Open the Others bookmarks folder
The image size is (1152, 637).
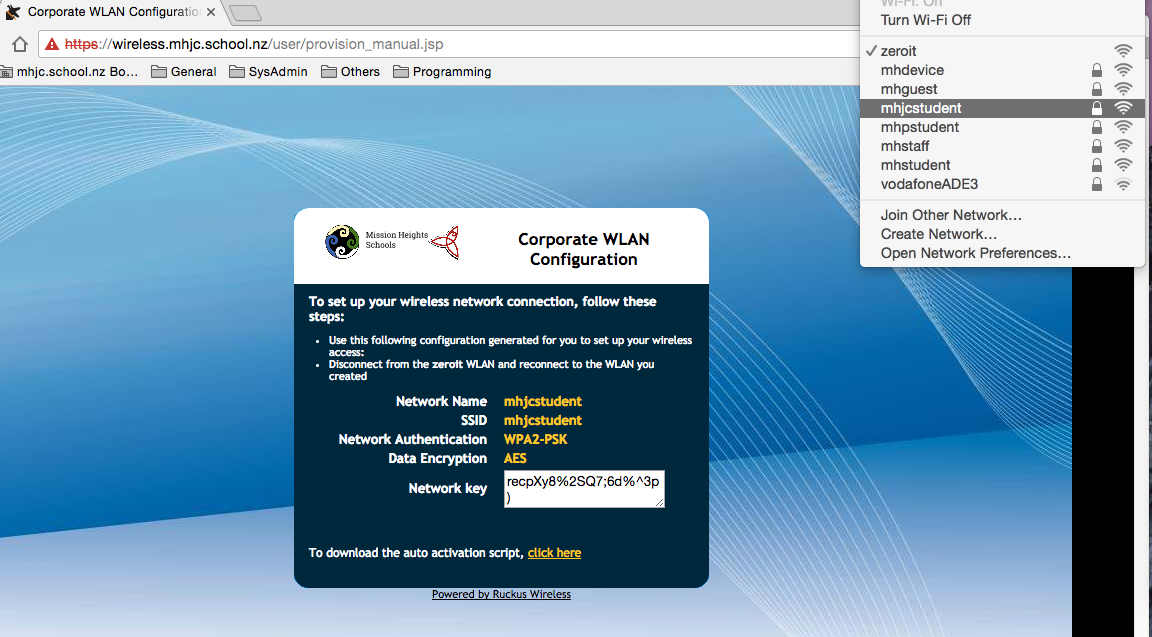(350, 72)
